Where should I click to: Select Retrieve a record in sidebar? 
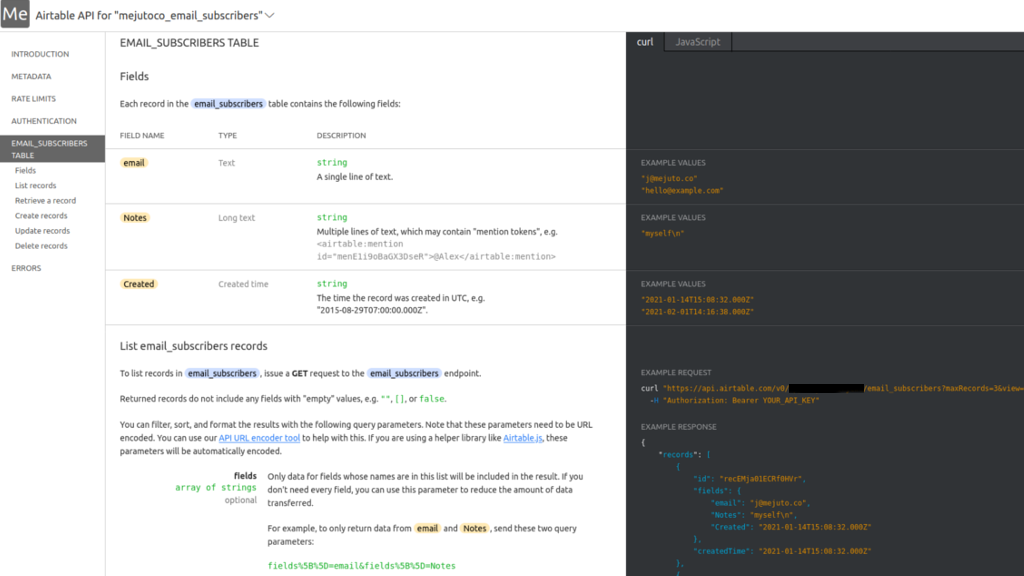point(47,200)
